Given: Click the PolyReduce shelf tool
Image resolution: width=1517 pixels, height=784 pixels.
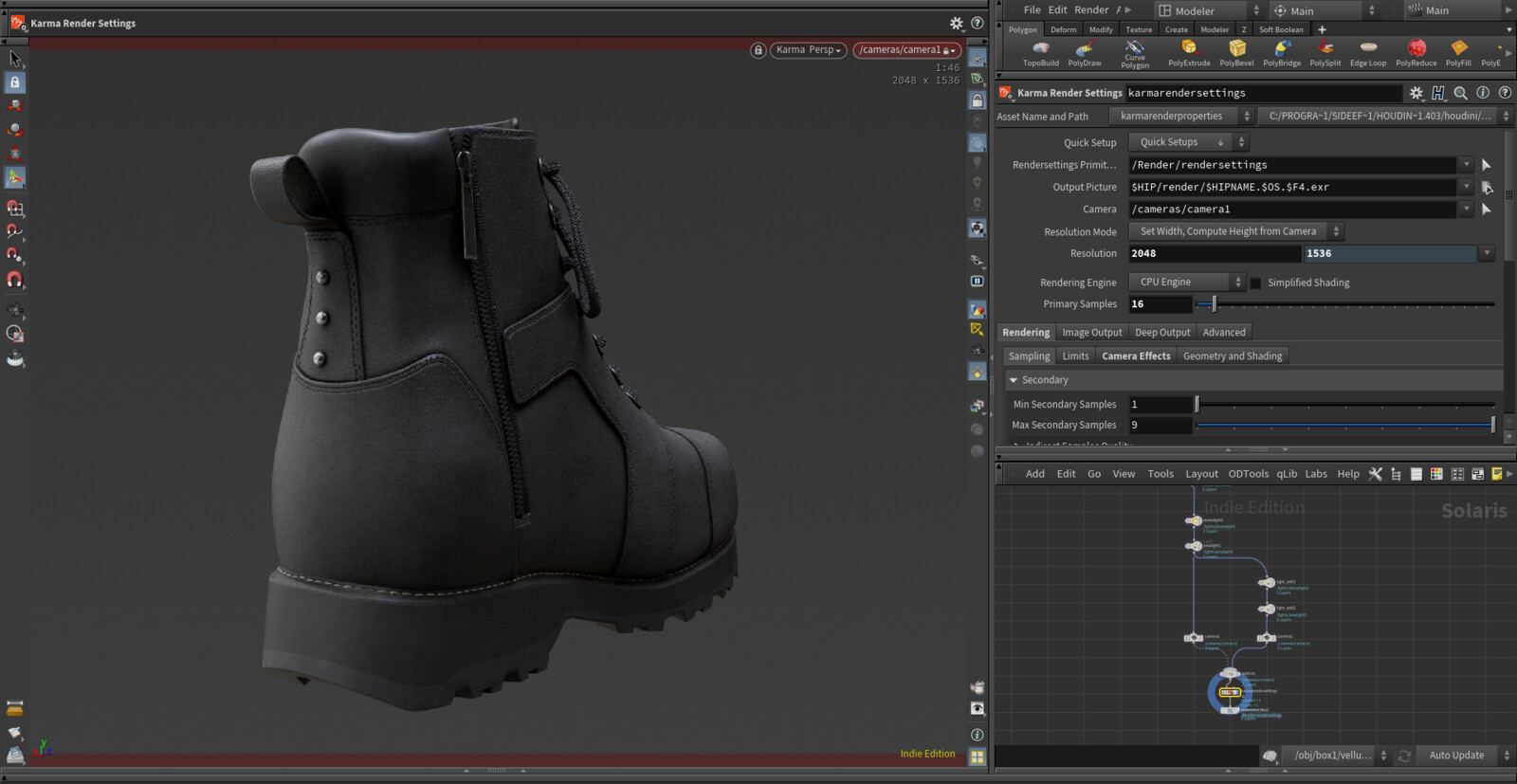Looking at the screenshot, I should [x=1416, y=53].
